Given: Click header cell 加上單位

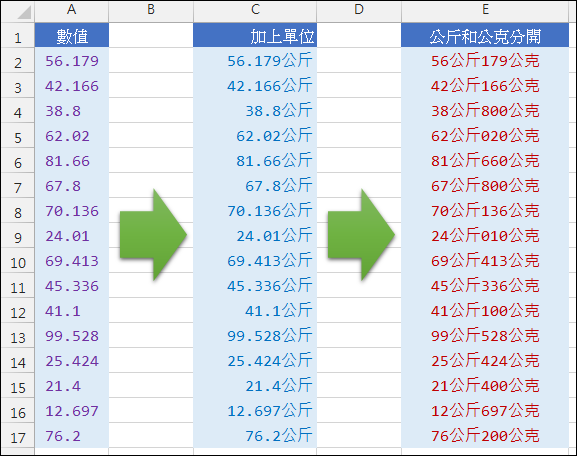Looking at the screenshot, I should pyautogui.click(x=255, y=35).
